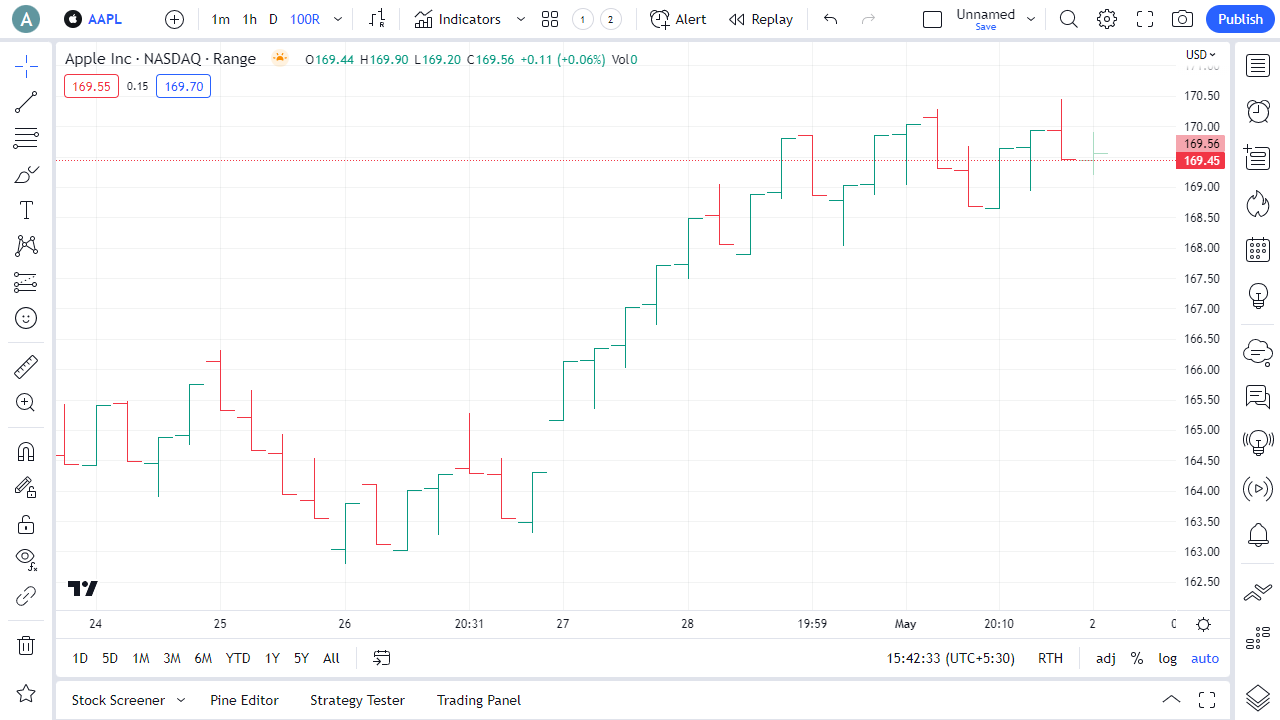Open the data window panel
The height and width of the screenshot is (720, 1280).
(x=1257, y=157)
